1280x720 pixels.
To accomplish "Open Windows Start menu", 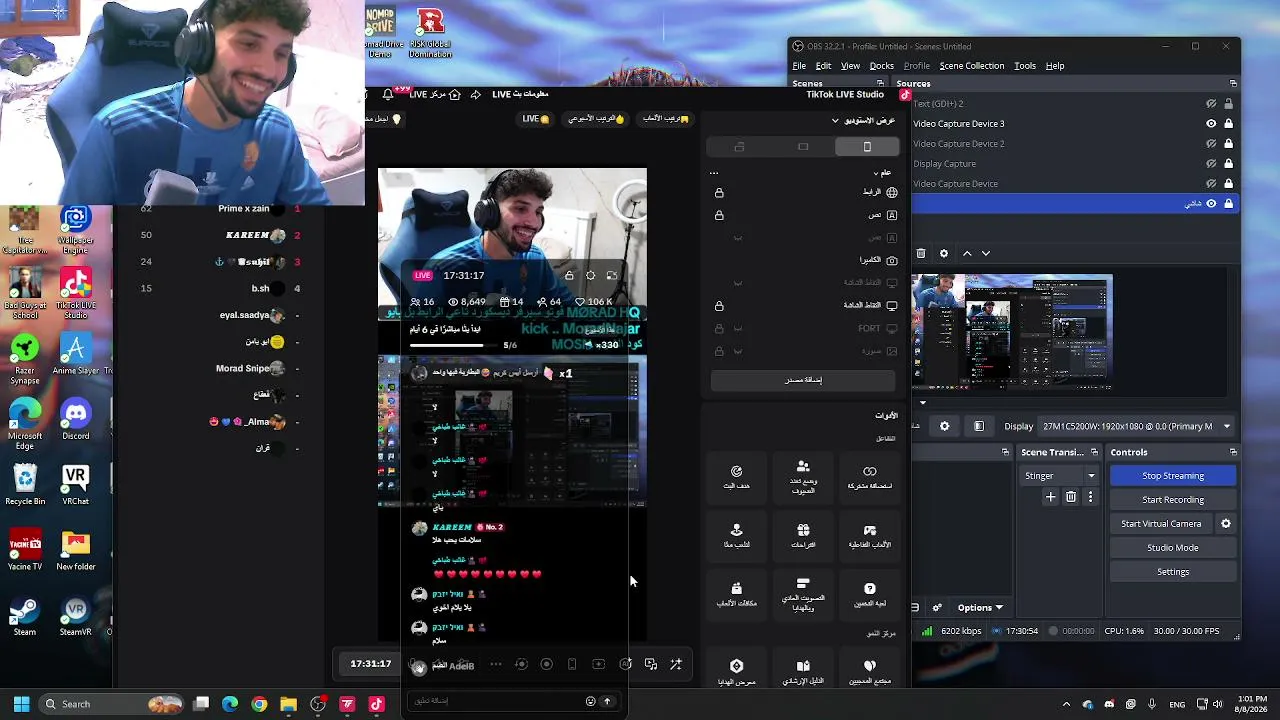I will (x=21, y=704).
